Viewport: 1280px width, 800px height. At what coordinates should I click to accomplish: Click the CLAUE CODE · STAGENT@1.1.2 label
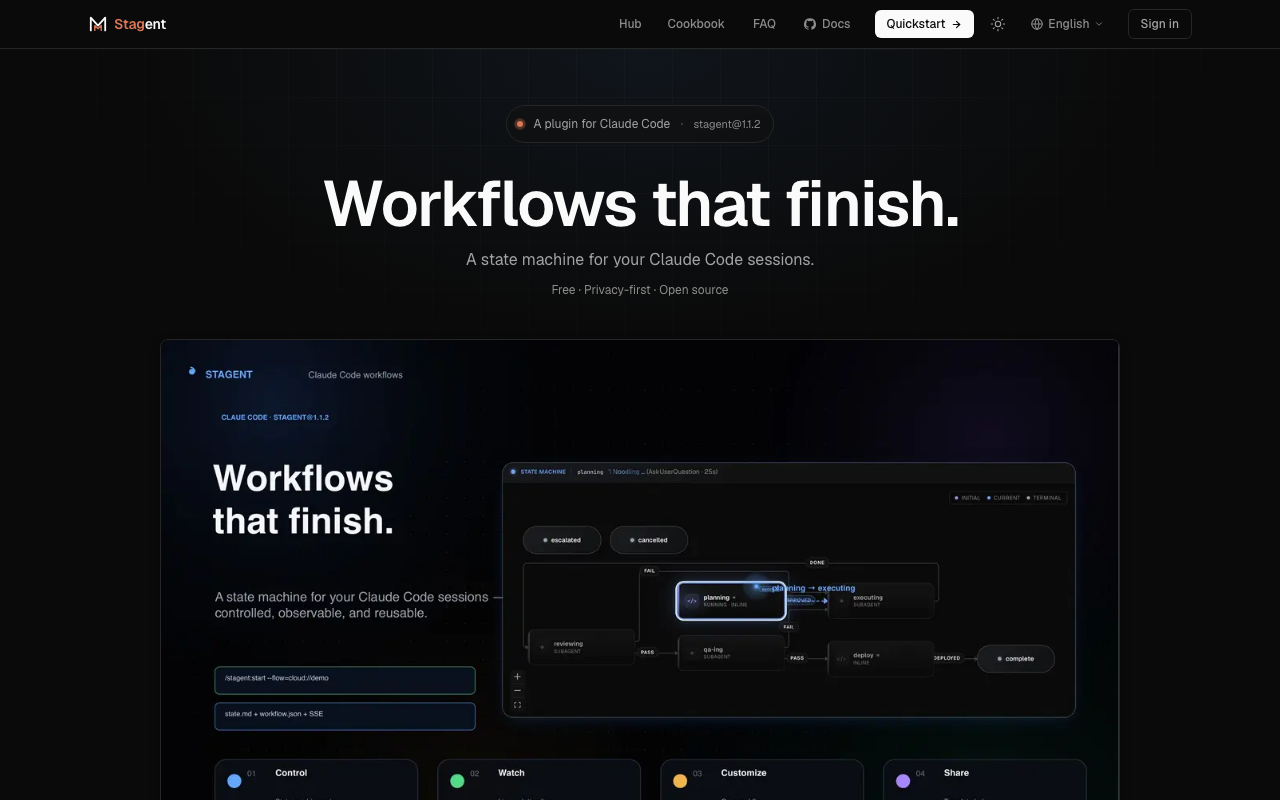(275, 417)
